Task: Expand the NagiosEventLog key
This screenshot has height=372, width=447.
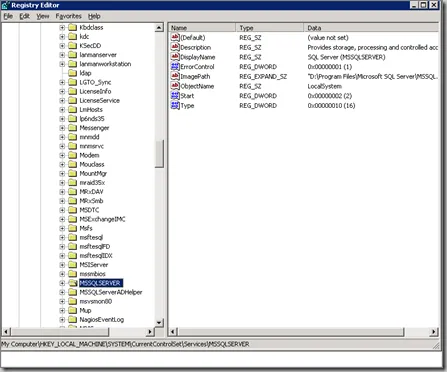Action: pyautogui.click(x=62, y=320)
